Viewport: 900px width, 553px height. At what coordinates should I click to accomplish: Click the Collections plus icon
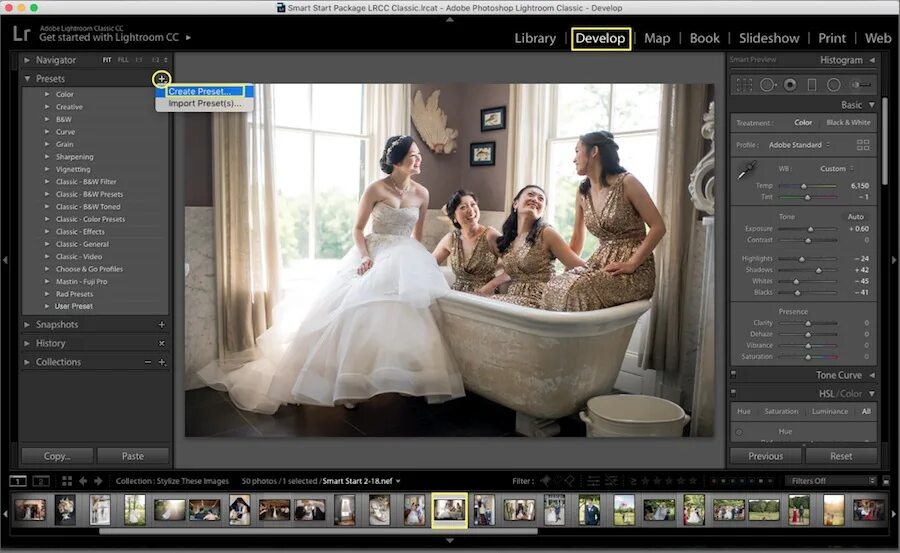pos(162,362)
